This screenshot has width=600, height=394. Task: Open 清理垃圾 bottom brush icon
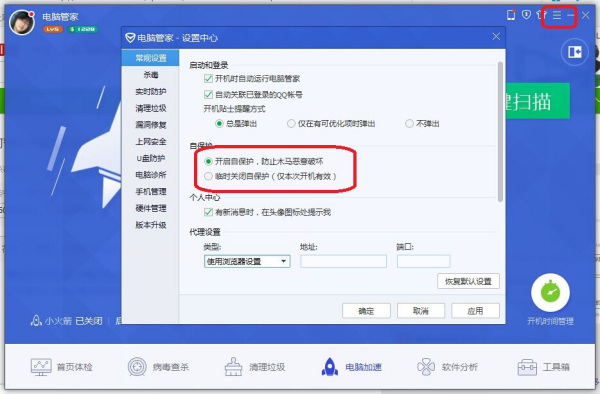[x=233, y=367]
